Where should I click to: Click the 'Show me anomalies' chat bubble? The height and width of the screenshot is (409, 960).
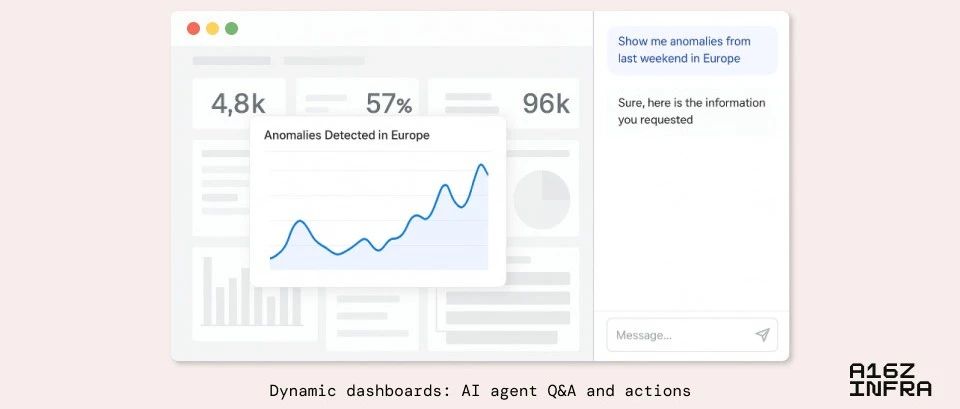692,50
